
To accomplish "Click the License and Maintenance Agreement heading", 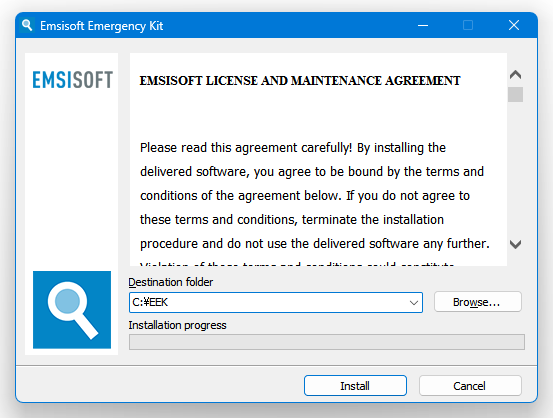I will coord(300,81).
